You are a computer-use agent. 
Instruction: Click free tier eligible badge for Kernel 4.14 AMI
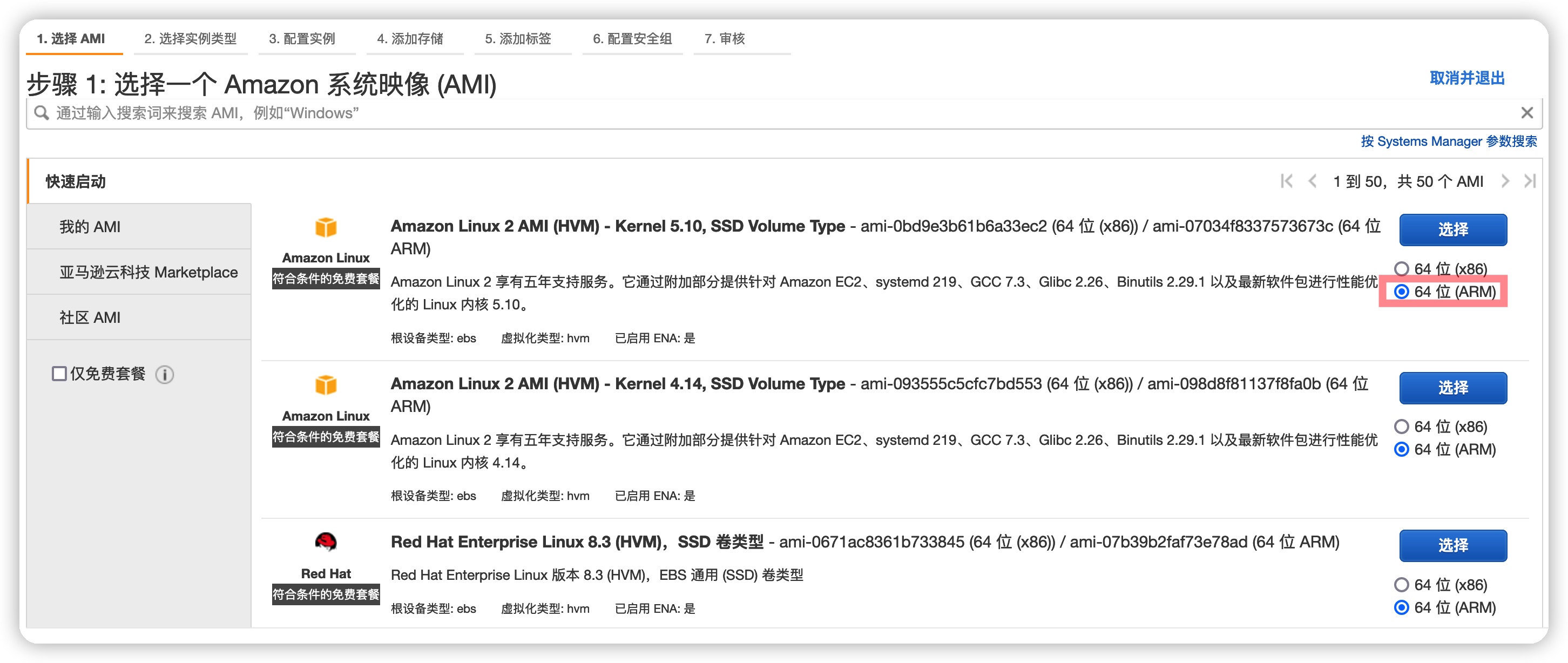(326, 437)
